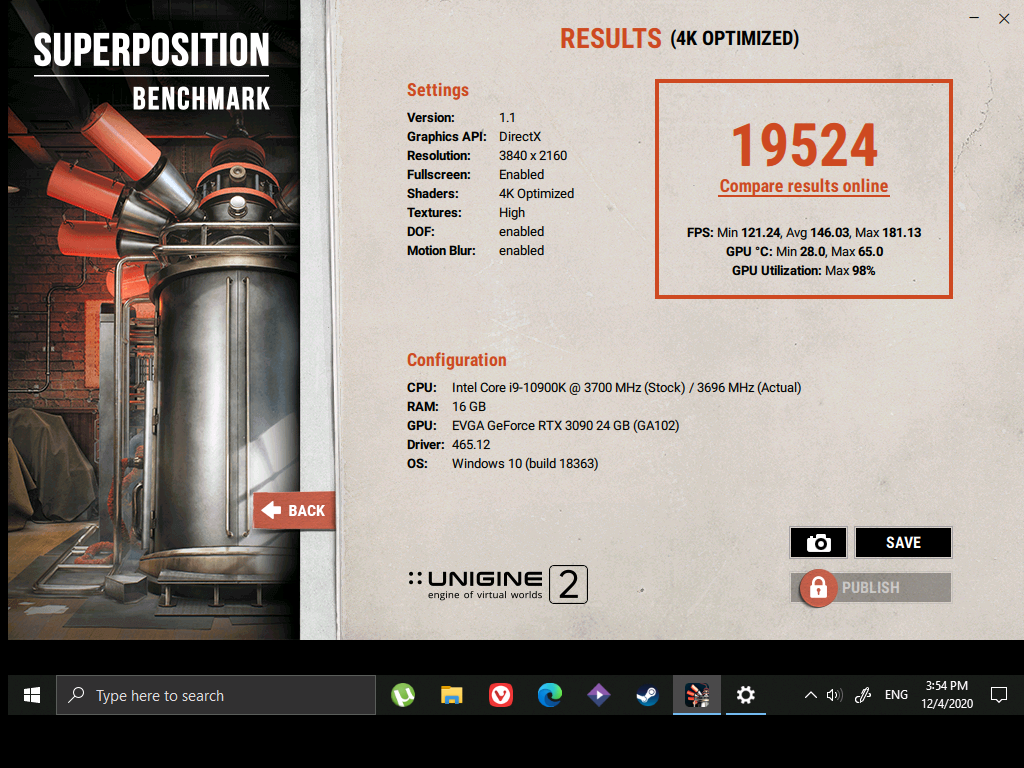The image size is (1024, 768).
Task: Open Settings gear in the taskbar
Action: pos(745,696)
